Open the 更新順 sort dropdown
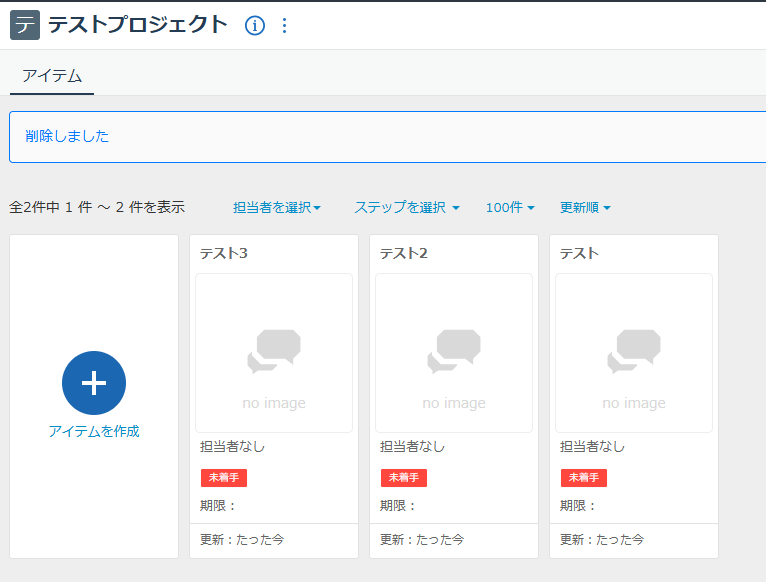The image size is (766, 582). (x=585, y=207)
